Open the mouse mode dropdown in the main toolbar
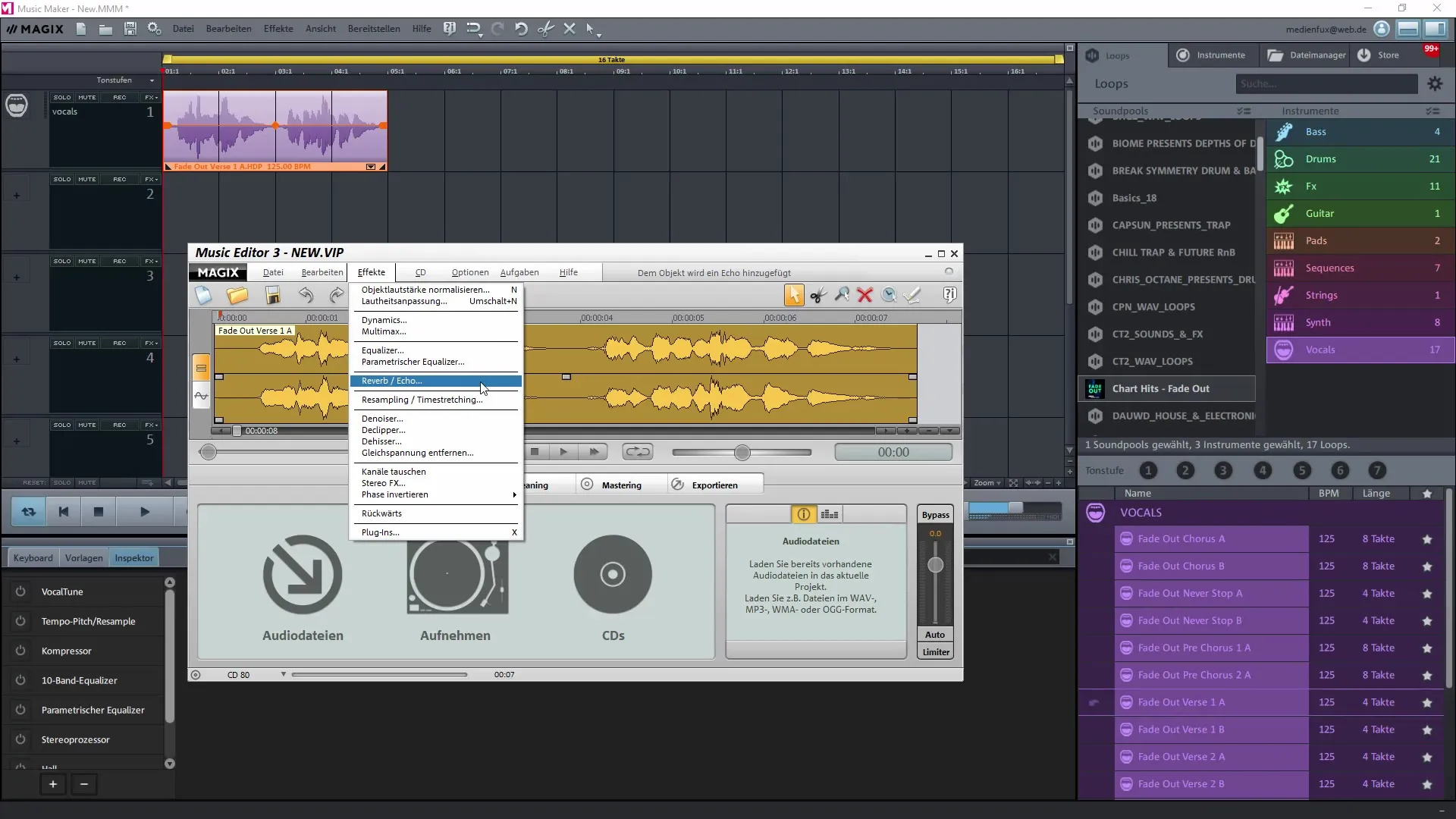This screenshot has width=1456, height=819. (x=598, y=35)
